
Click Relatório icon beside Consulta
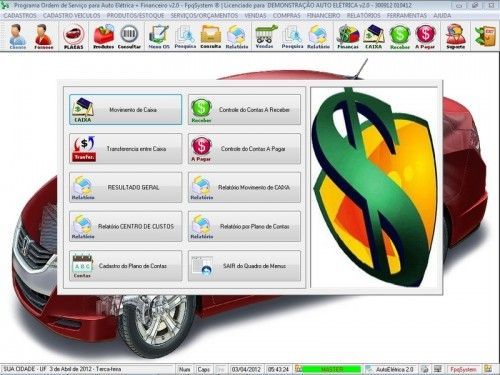coord(237,37)
